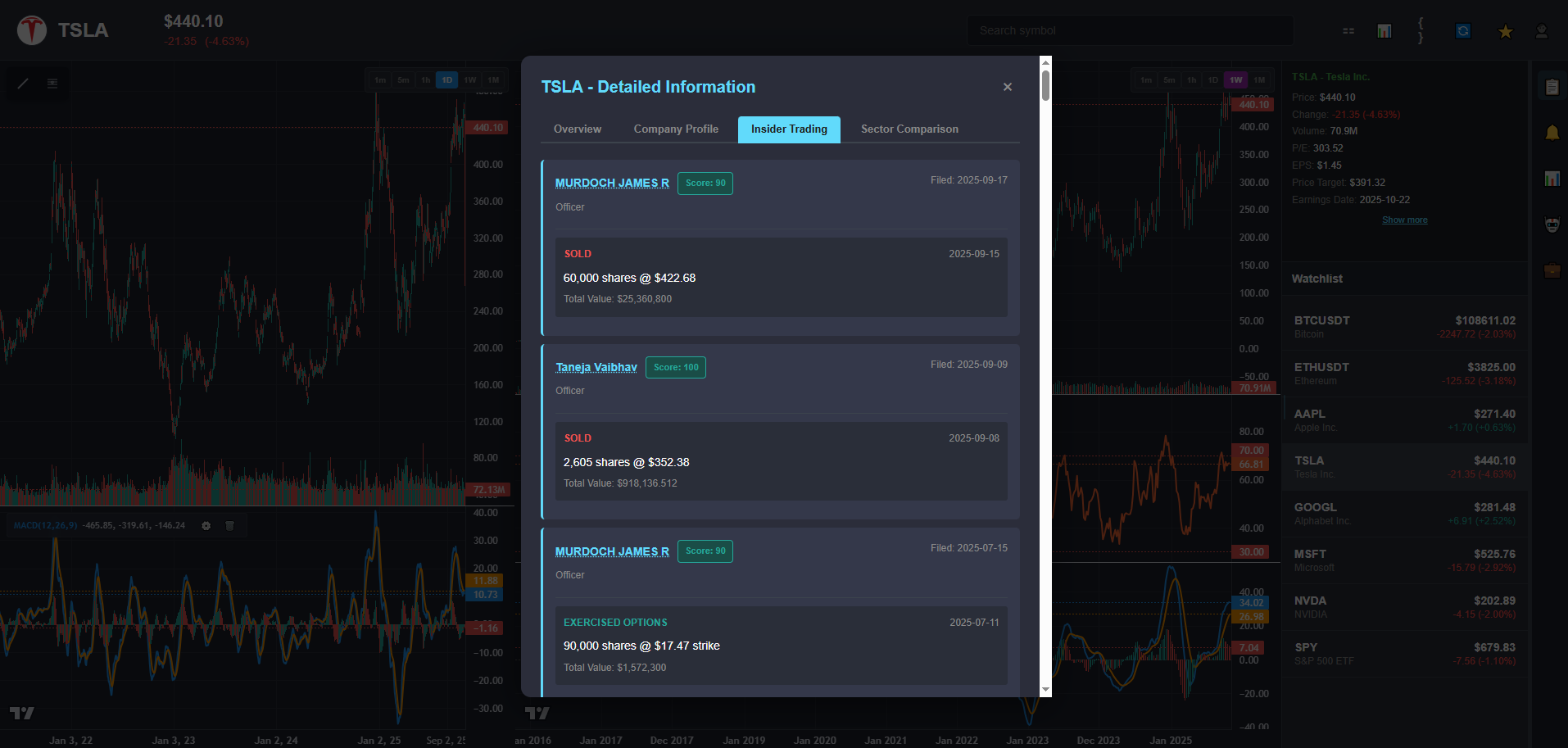Open MACD indicator settings gear
The width and height of the screenshot is (1568, 748).
point(206,526)
